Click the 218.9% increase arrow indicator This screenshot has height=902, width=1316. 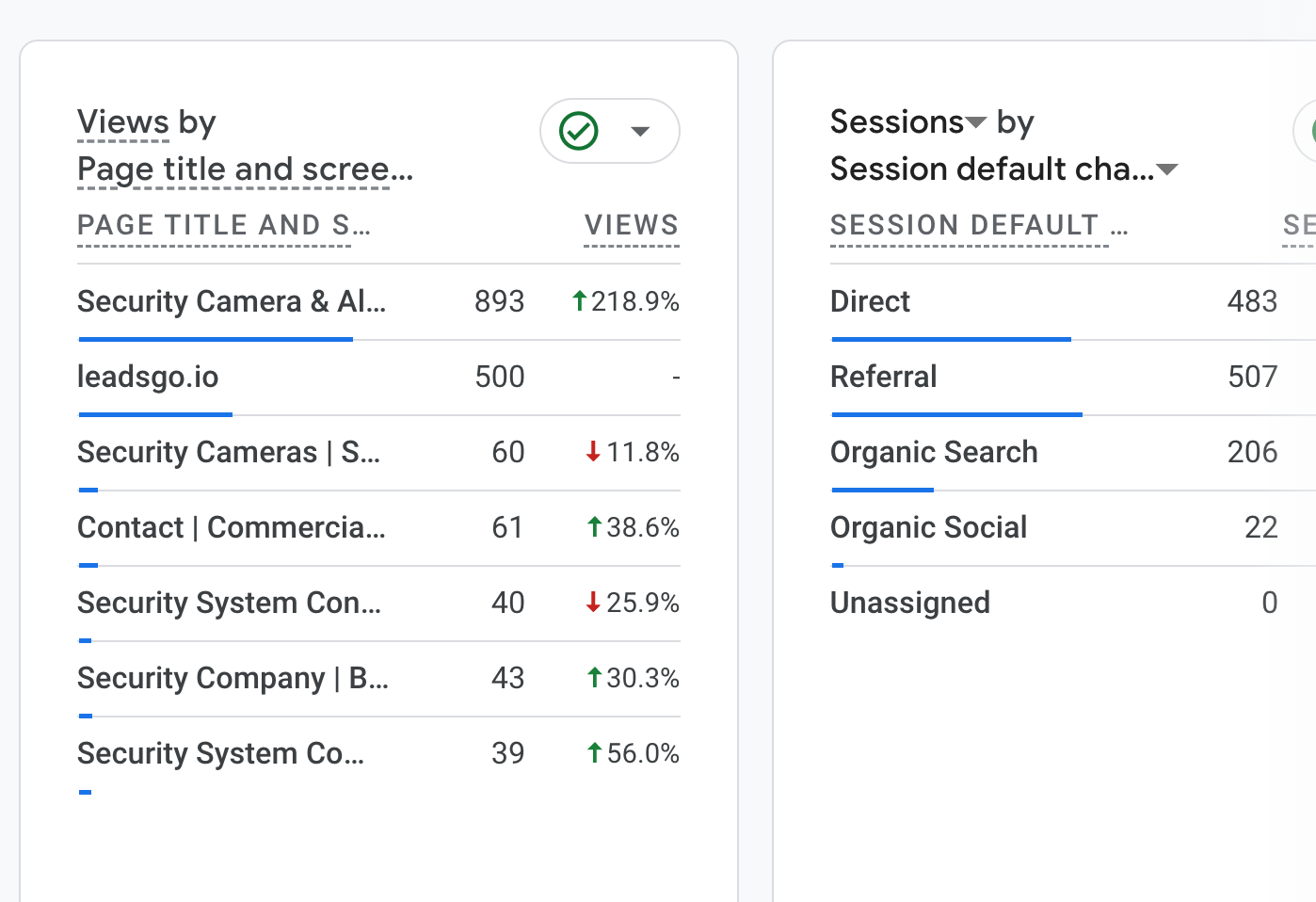coord(580,301)
